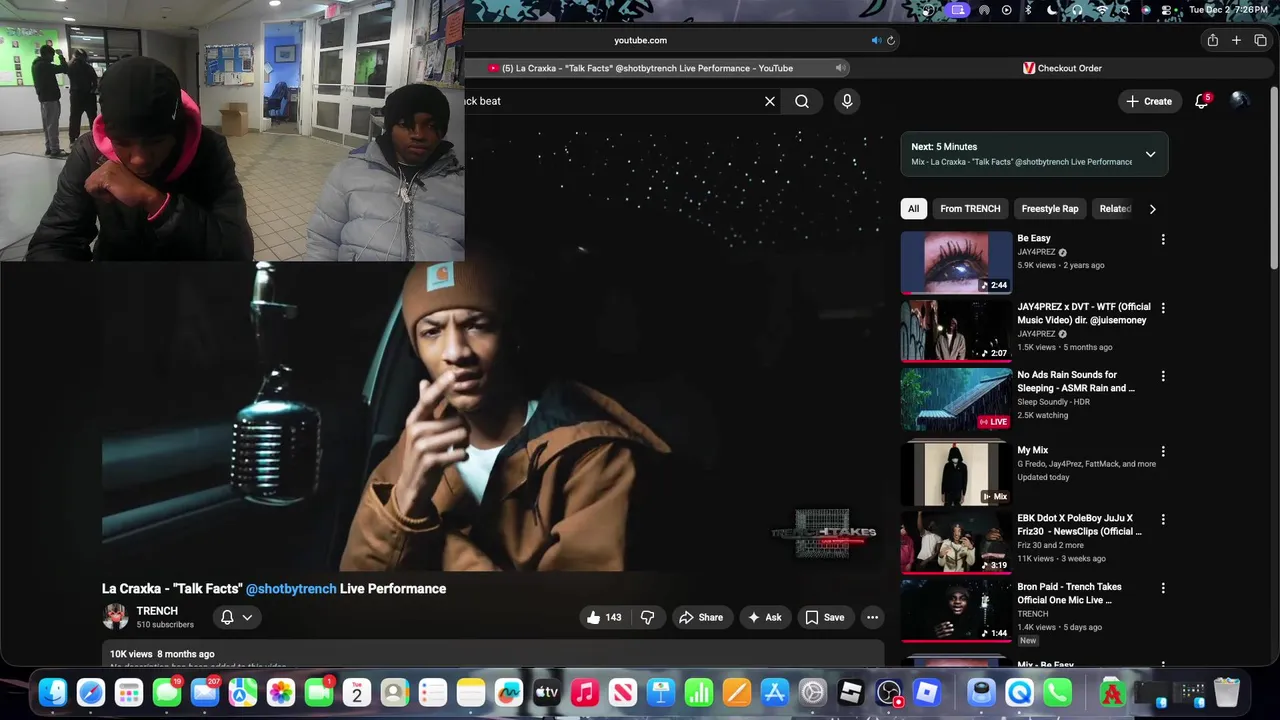Click the youtube.com address field

pyautogui.click(x=640, y=40)
